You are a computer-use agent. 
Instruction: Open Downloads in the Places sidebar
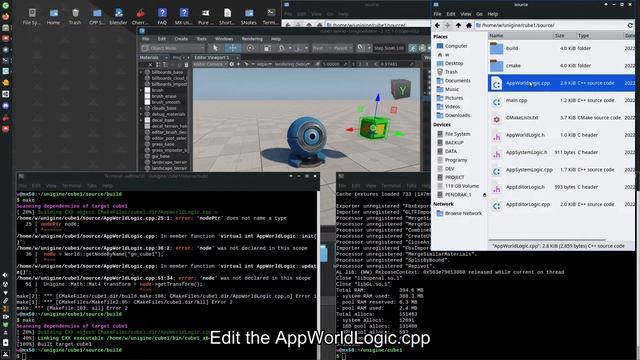(453, 116)
